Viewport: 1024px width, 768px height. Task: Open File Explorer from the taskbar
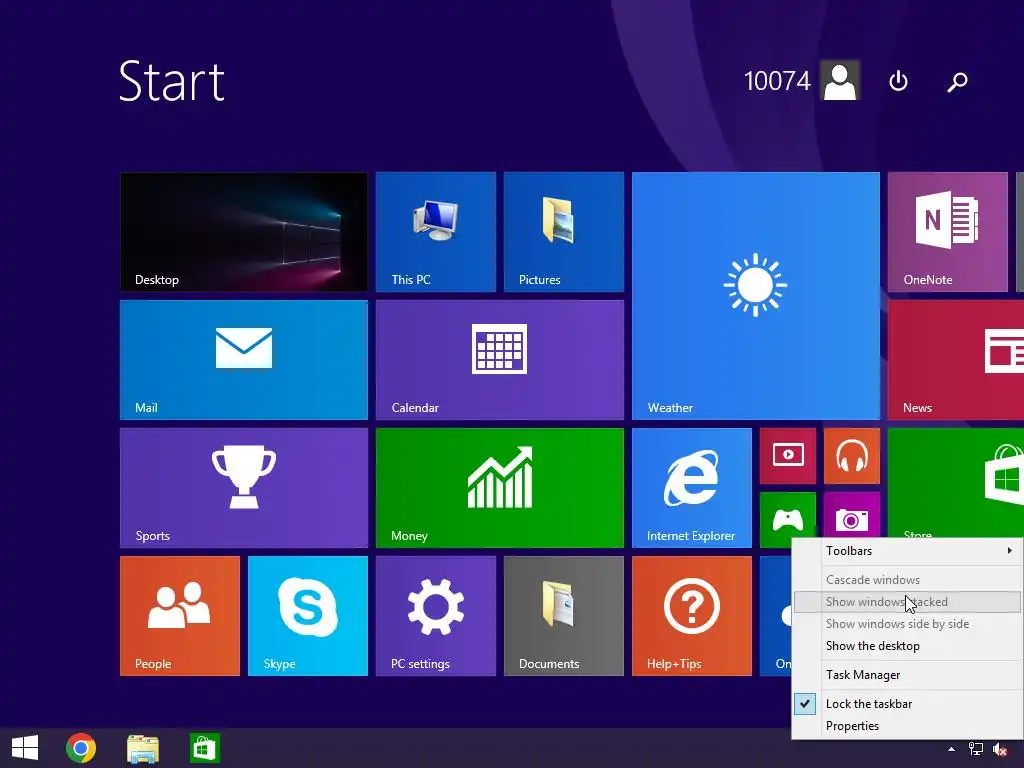click(x=142, y=748)
